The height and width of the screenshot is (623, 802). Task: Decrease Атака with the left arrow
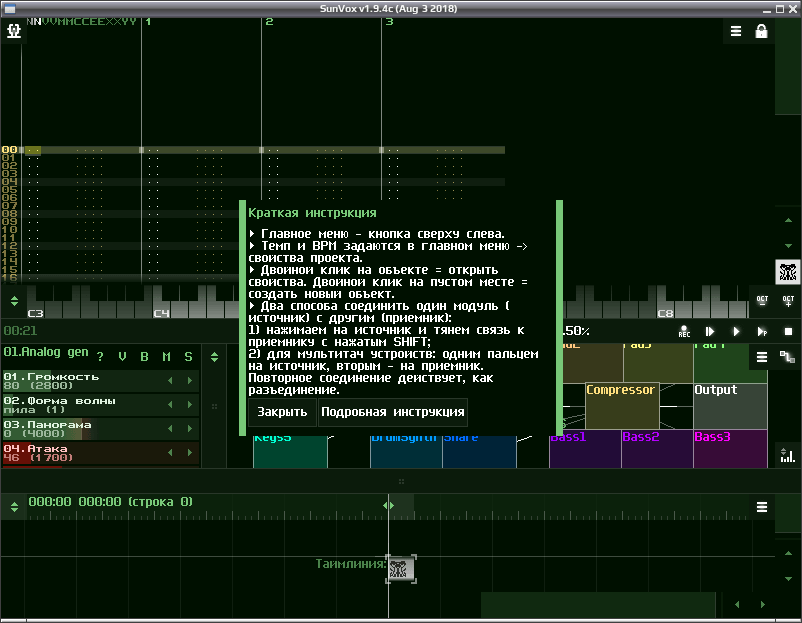(170, 453)
